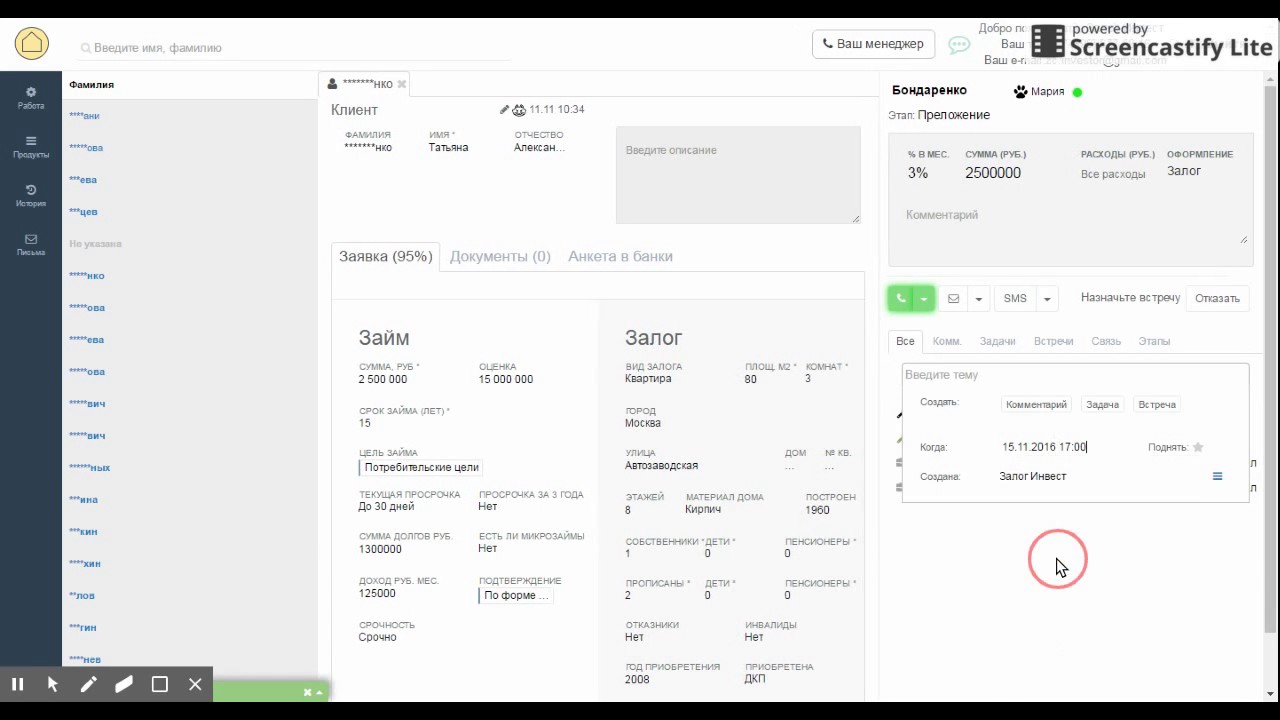Click the paw icon beside Мария

coord(1020,92)
